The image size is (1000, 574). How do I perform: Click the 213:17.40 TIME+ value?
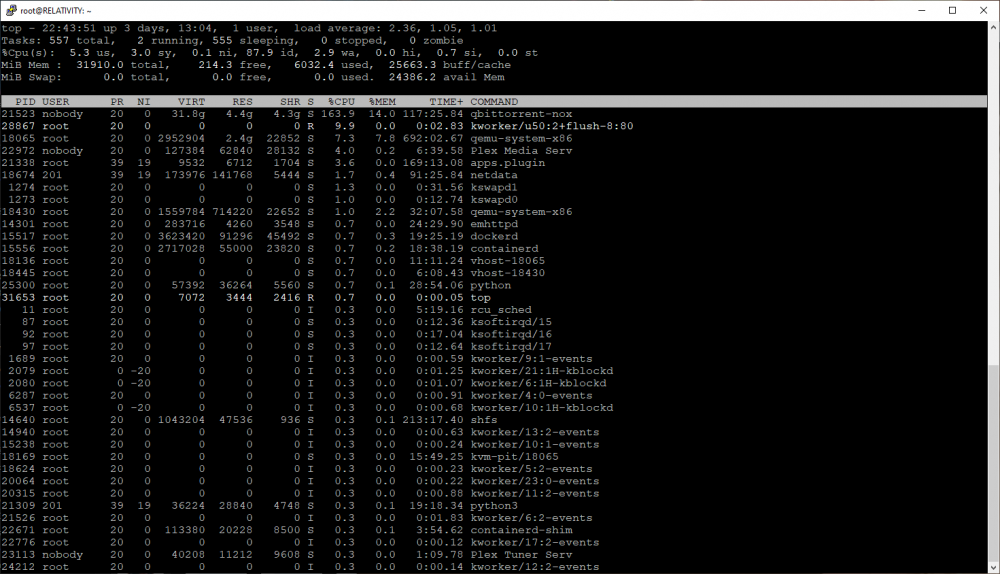click(433, 420)
